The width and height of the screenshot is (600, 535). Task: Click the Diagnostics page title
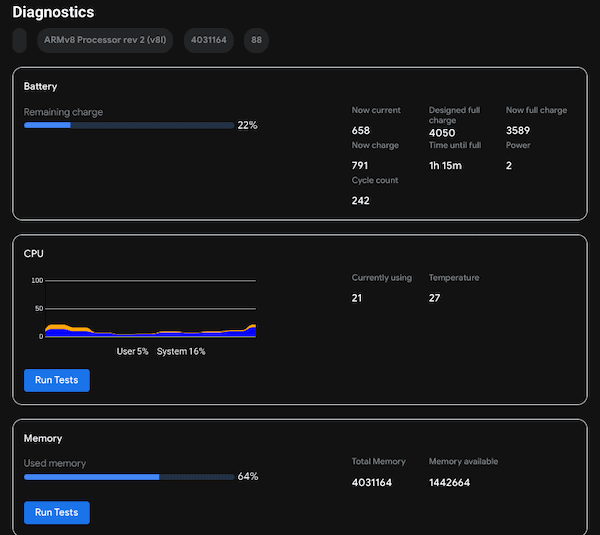53,12
